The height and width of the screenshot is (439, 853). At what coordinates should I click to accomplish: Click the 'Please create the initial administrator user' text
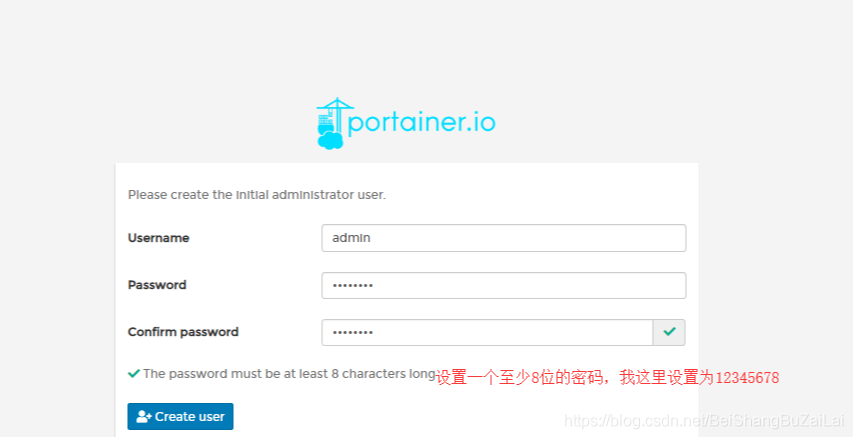point(257,195)
